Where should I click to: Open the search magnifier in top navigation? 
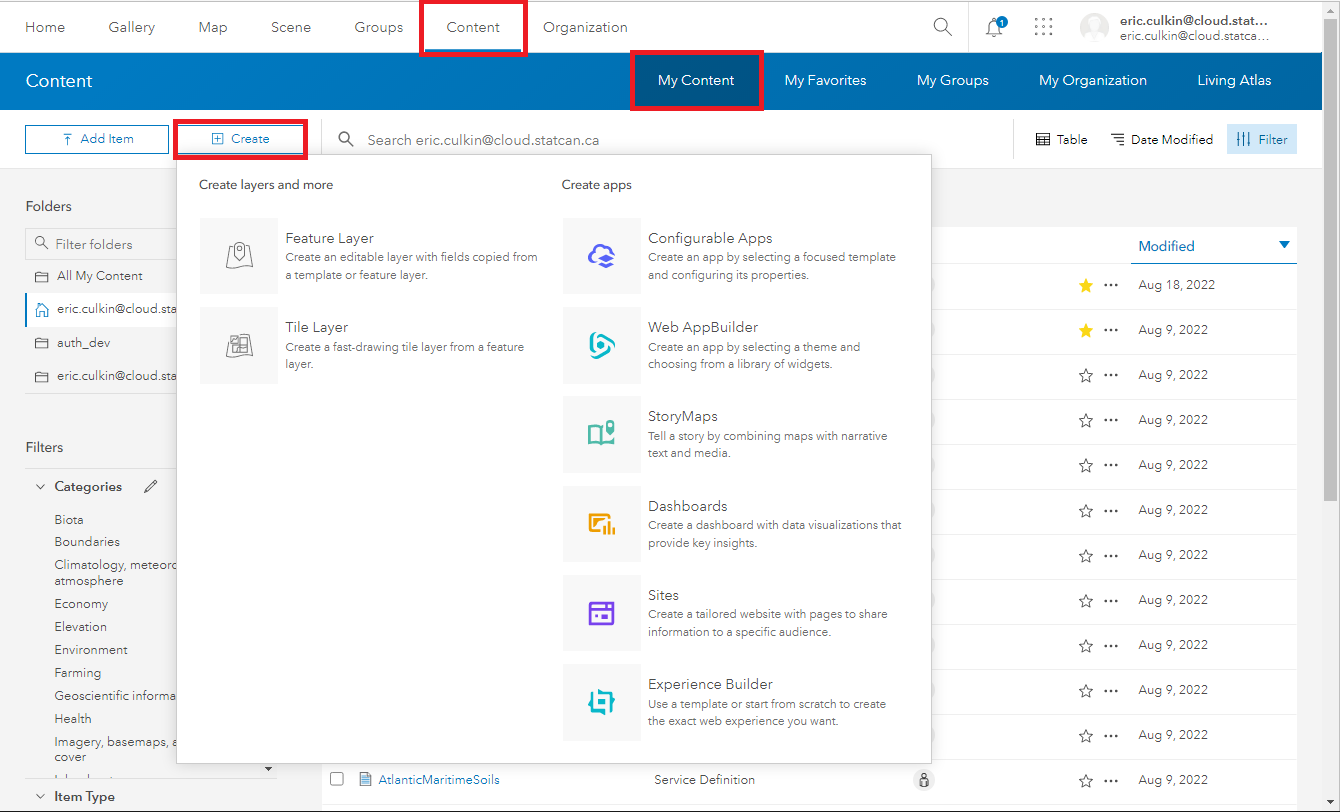point(942,27)
